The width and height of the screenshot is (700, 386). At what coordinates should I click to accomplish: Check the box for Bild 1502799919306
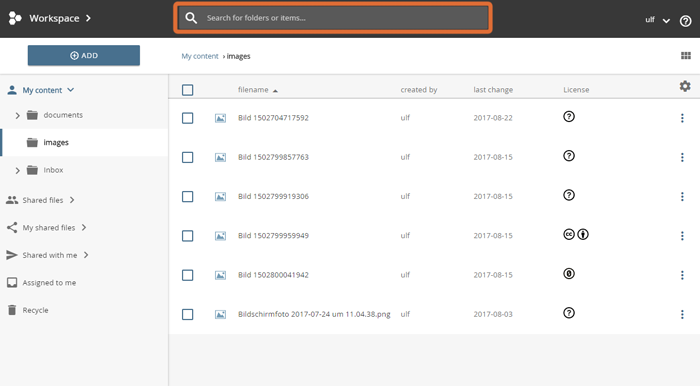coord(188,197)
